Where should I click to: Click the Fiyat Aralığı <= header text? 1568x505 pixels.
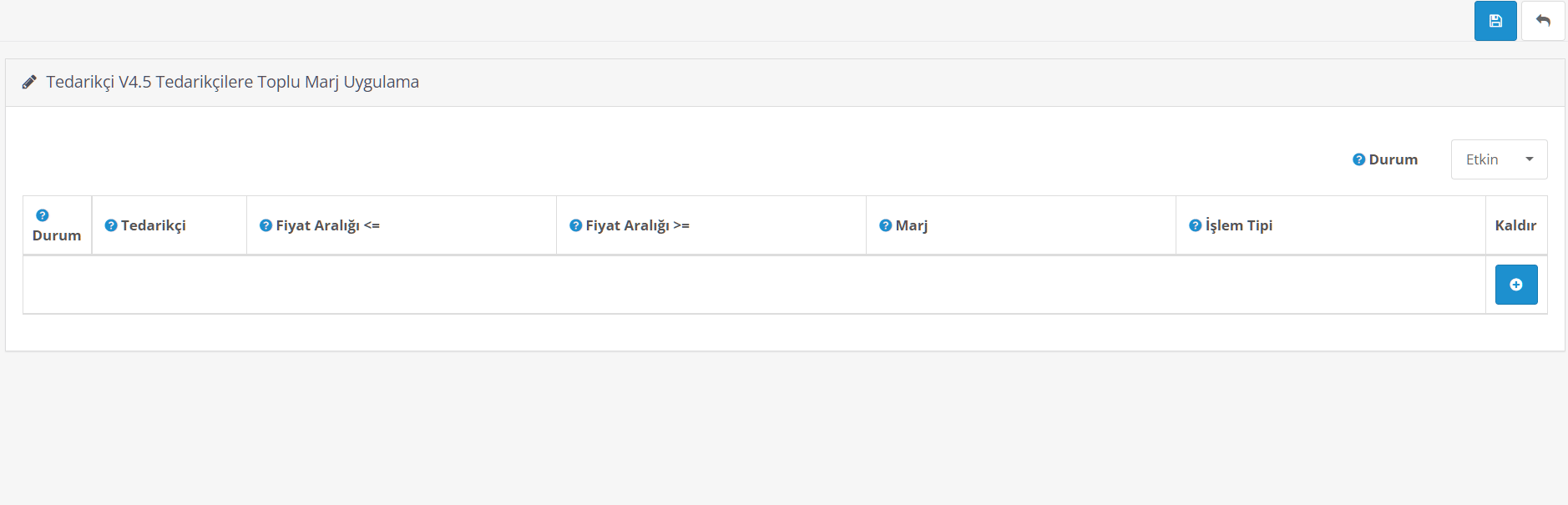pyautogui.click(x=327, y=225)
